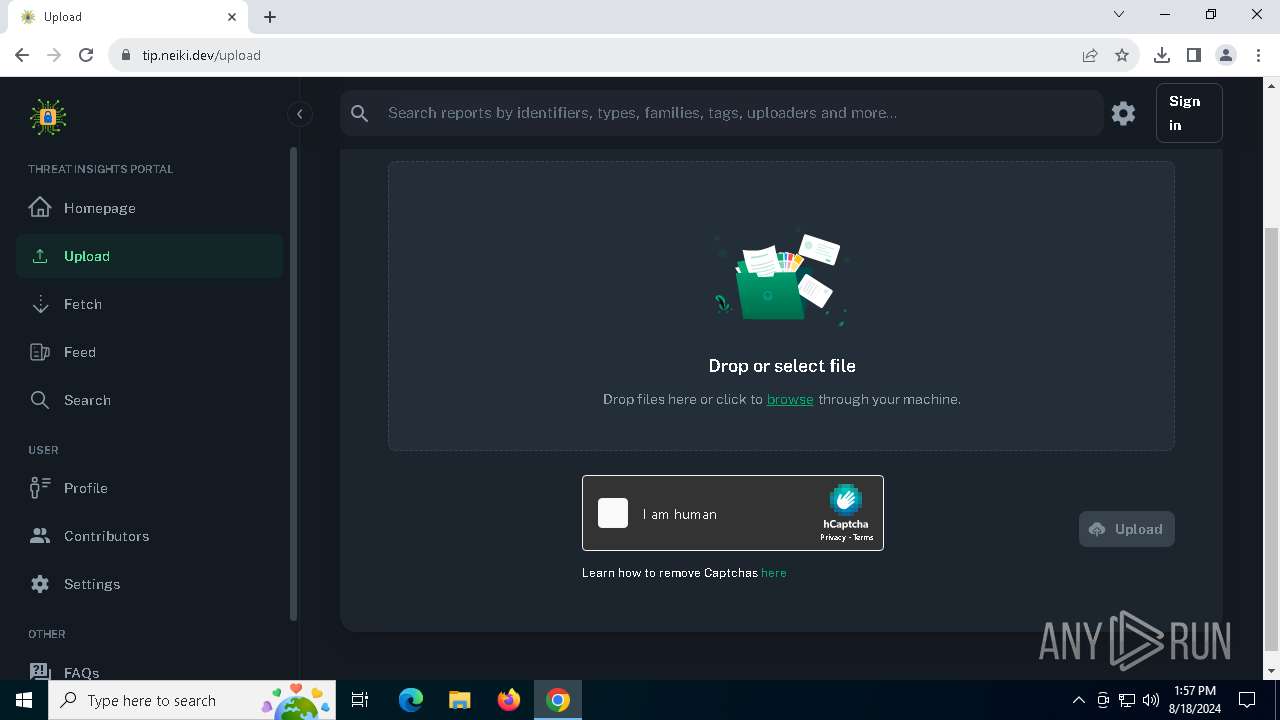Show hidden tray icons

[1078, 700]
